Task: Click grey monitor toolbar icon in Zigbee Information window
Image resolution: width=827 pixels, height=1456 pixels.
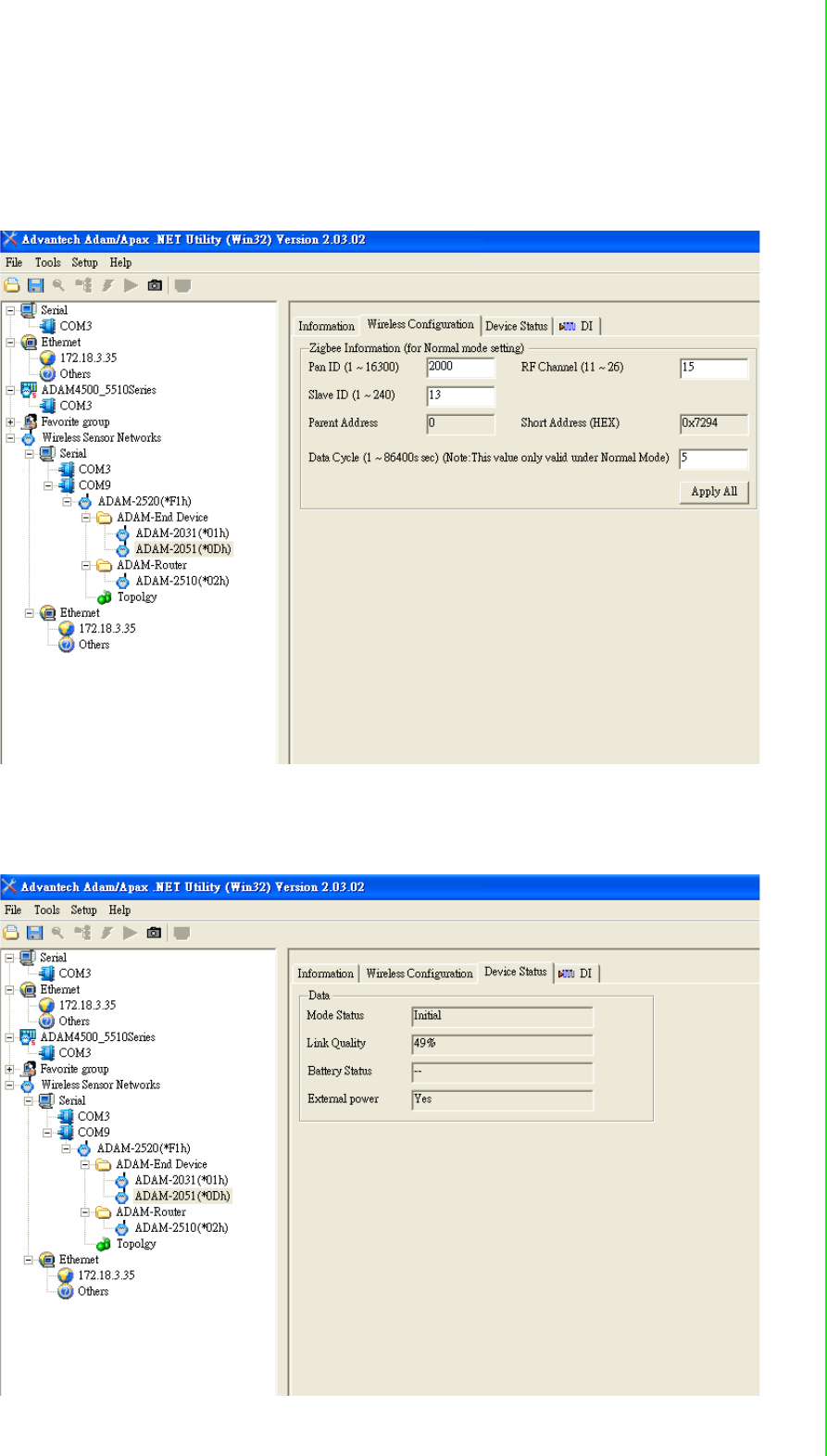Action: point(182,285)
